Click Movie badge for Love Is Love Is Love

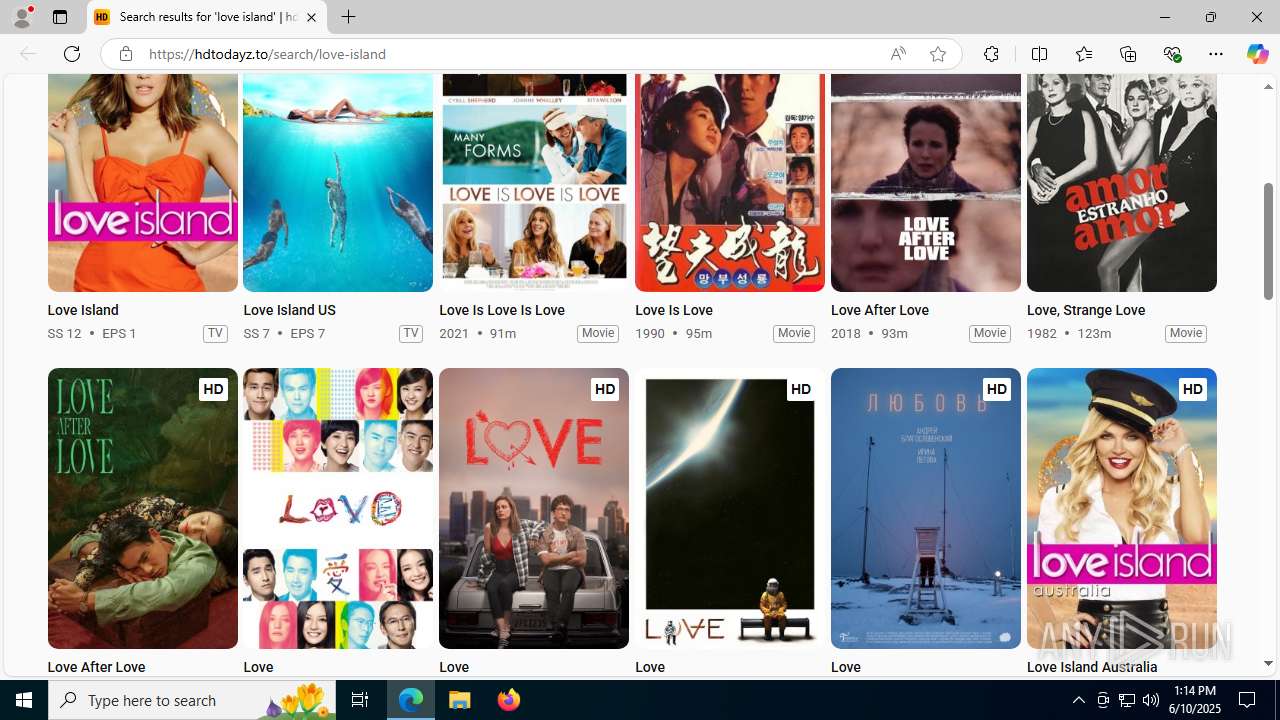(x=598, y=333)
